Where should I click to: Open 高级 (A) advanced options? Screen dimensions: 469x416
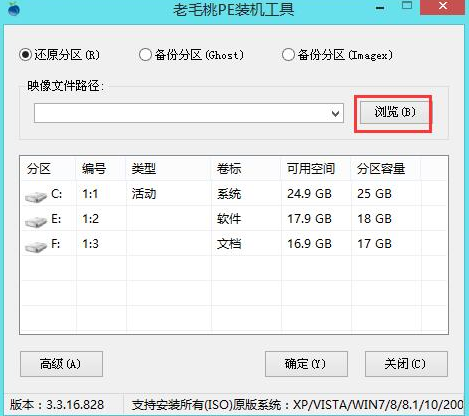pos(61,364)
